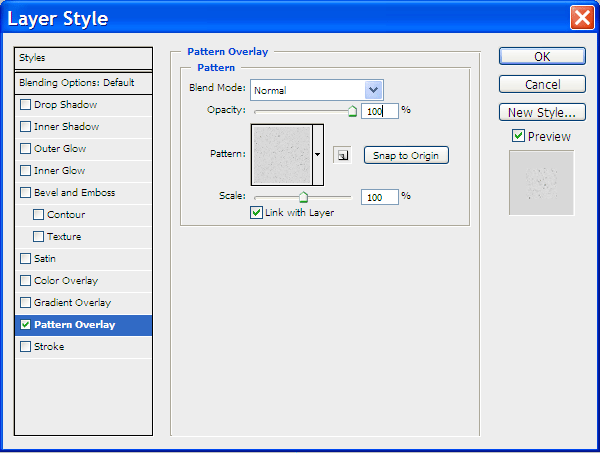Open the Blend Mode dropdown
This screenshot has height=453, width=600.
[x=374, y=90]
